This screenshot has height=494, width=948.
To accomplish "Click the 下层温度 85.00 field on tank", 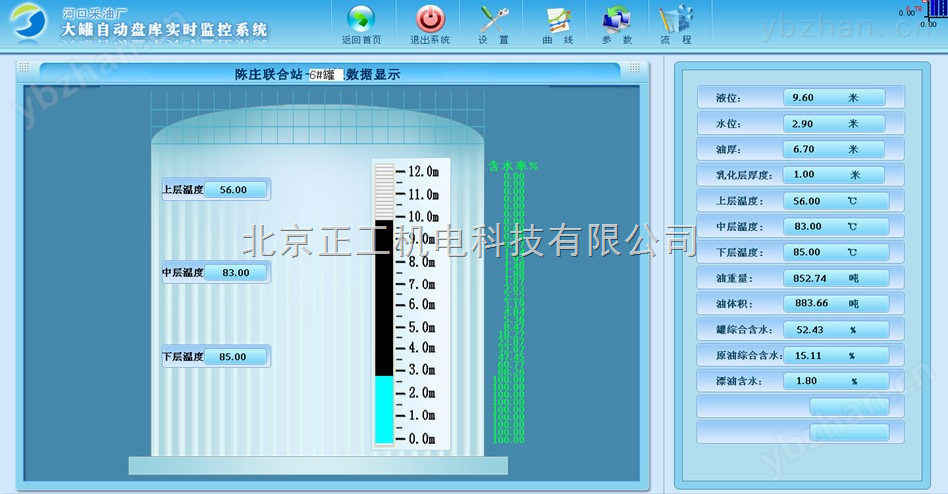I will click(235, 357).
